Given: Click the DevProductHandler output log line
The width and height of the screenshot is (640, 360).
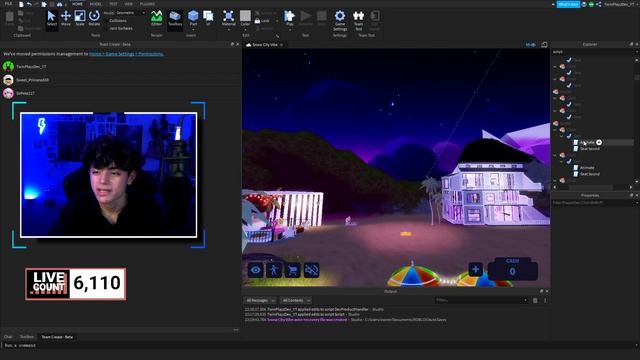Looking at the screenshot, I should coord(314,309).
